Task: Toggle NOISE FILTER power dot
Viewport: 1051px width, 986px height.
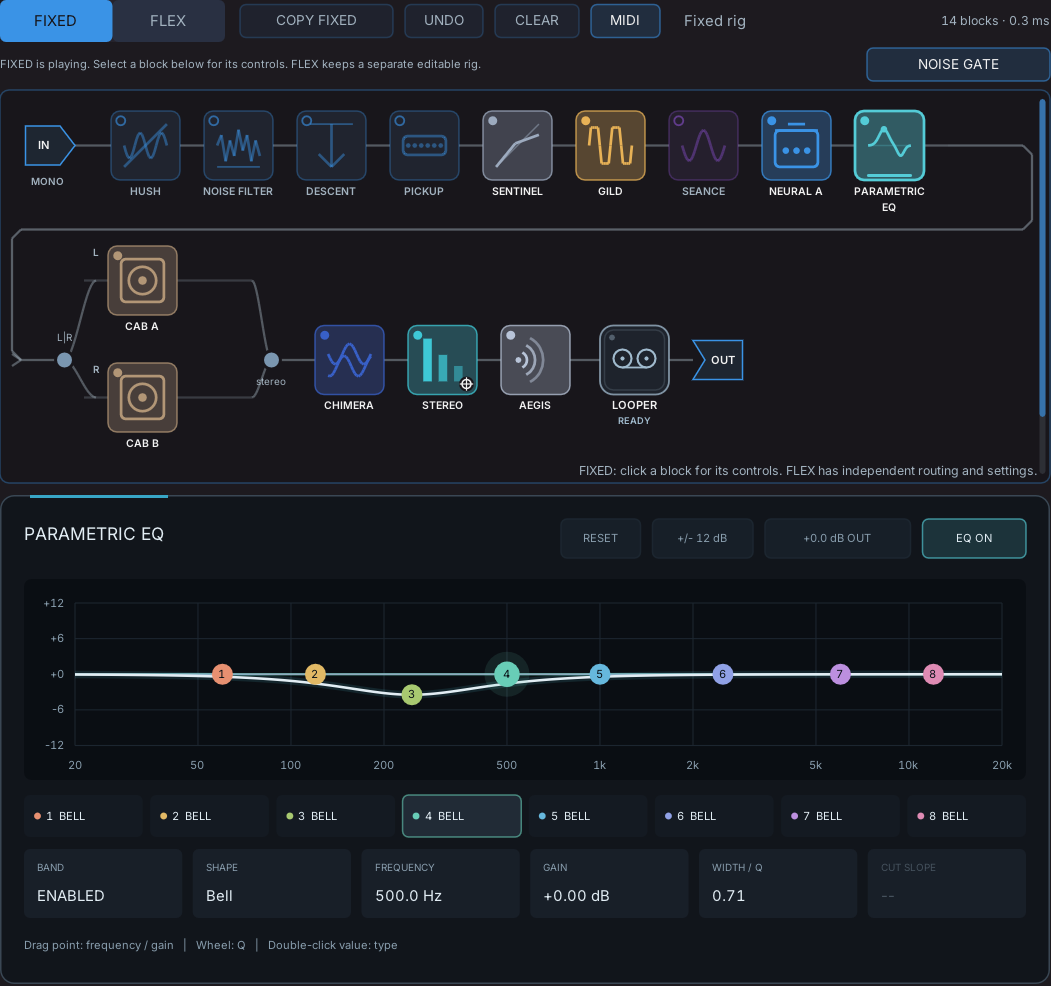Action: [x=214, y=121]
